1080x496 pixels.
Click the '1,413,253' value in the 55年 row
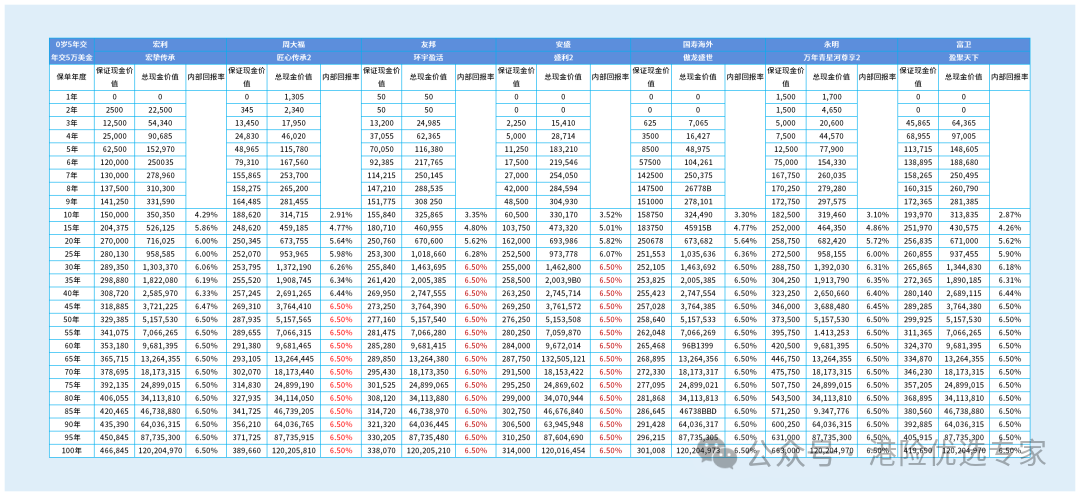[x=831, y=333]
